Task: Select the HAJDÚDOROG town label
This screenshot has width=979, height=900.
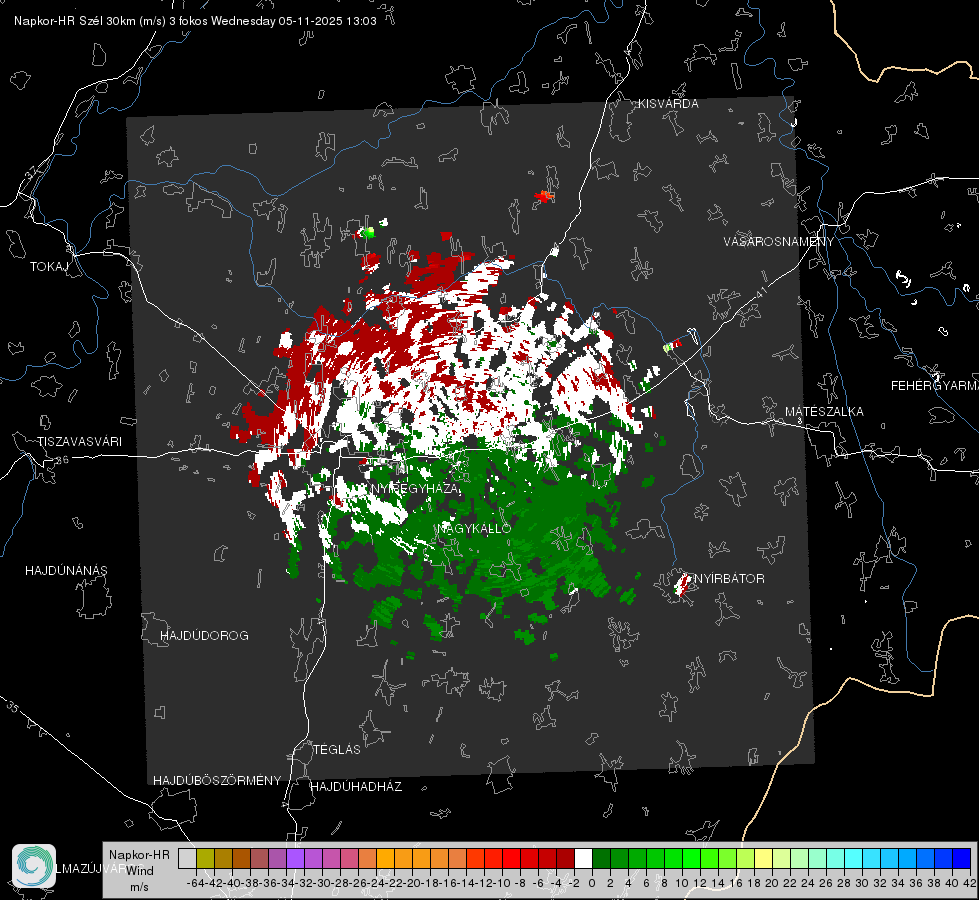Action: tap(204, 636)
